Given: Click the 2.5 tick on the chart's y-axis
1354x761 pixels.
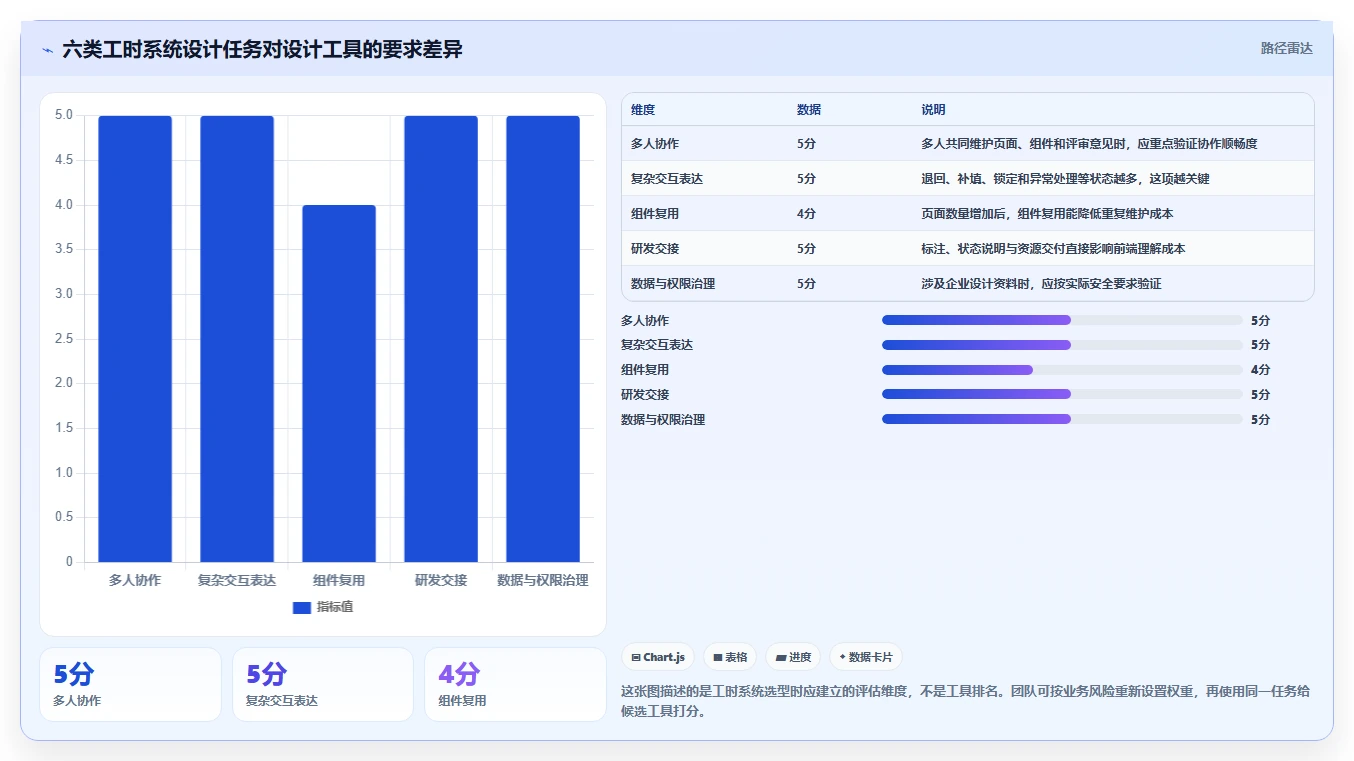Looking at the screenshot, I should pyautogui.click(x=63, y=339).
